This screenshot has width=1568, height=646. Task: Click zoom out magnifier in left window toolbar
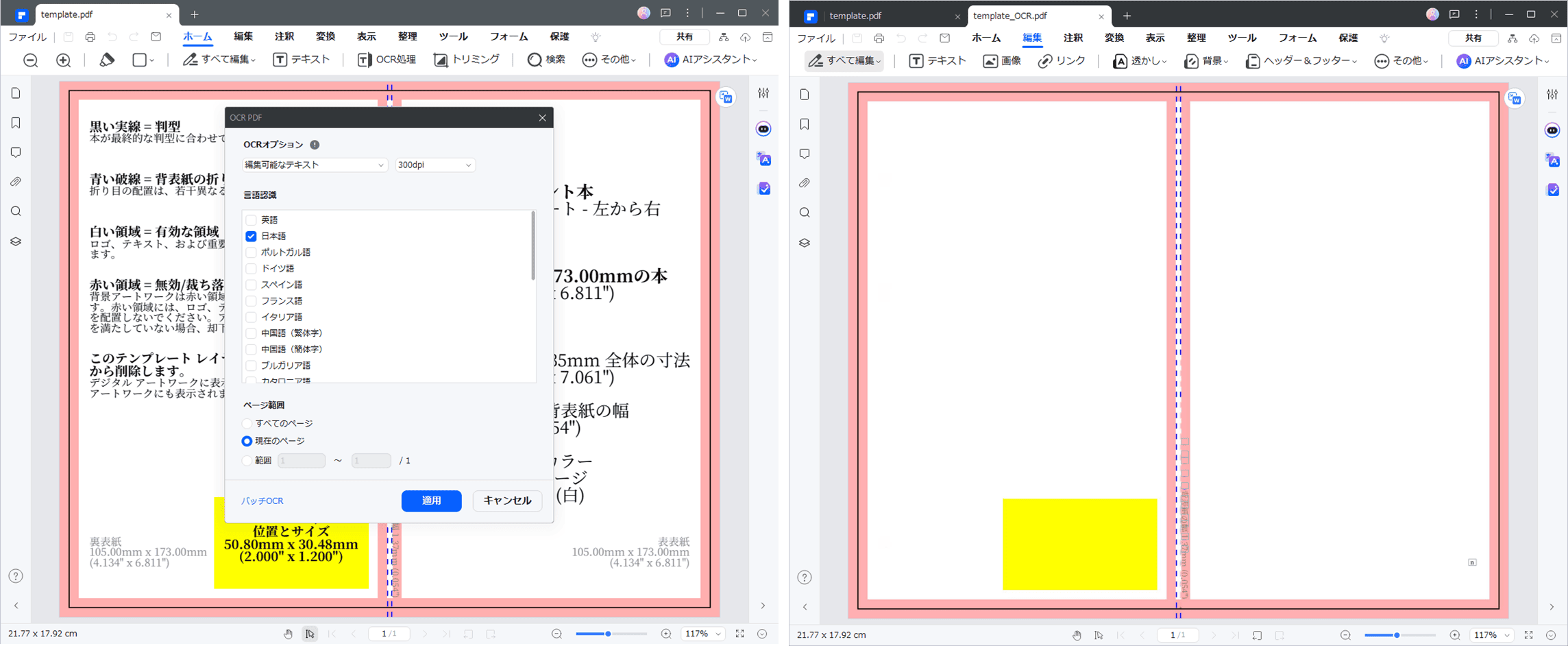coord(31,60)
